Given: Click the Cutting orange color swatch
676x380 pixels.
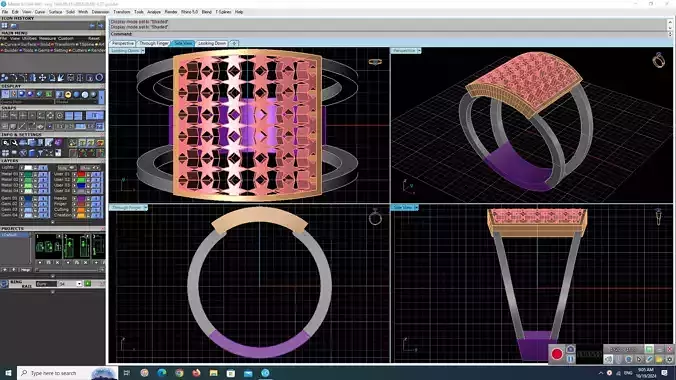Looking at the screenshot, I should pyautogui.click(x=81, y=210).
